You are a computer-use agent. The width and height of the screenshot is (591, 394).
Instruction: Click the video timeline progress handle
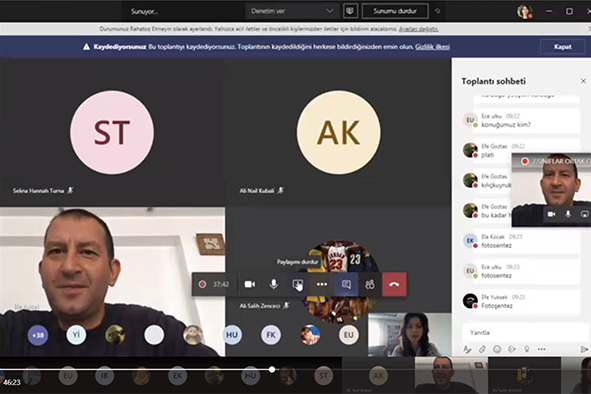tap(272, 369)
